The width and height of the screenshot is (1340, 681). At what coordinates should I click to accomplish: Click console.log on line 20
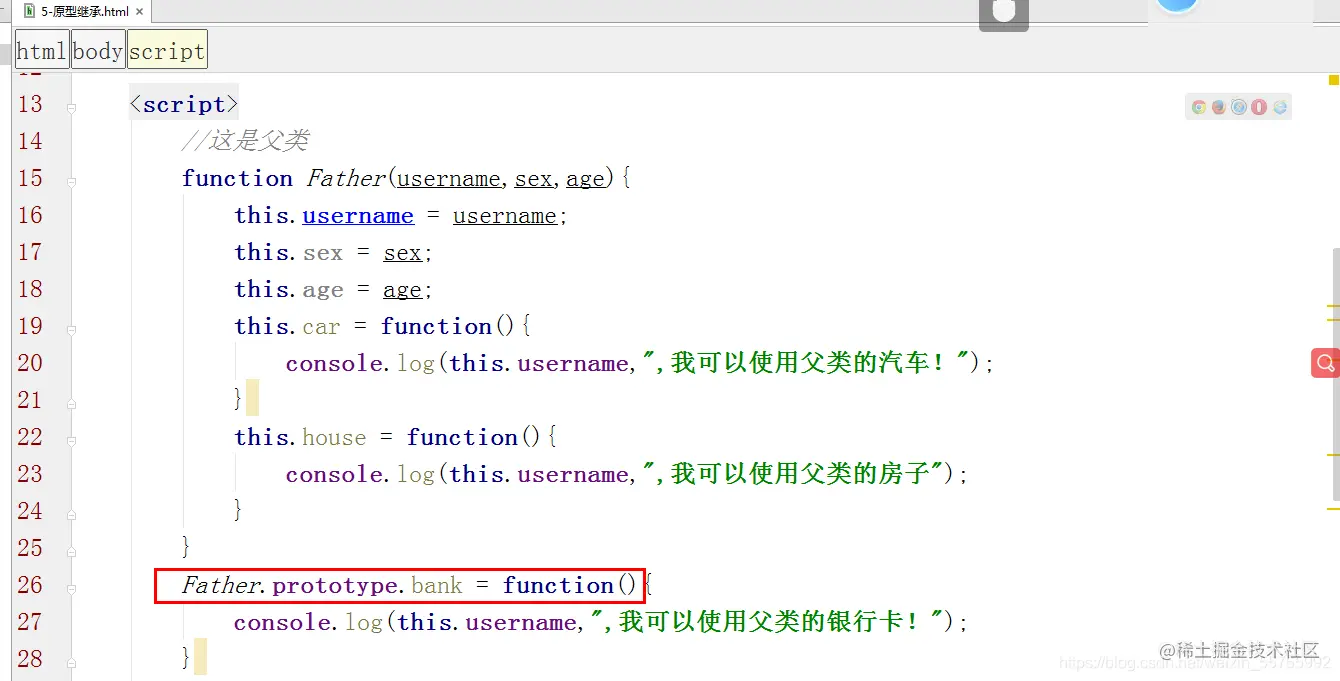point(360,363)
